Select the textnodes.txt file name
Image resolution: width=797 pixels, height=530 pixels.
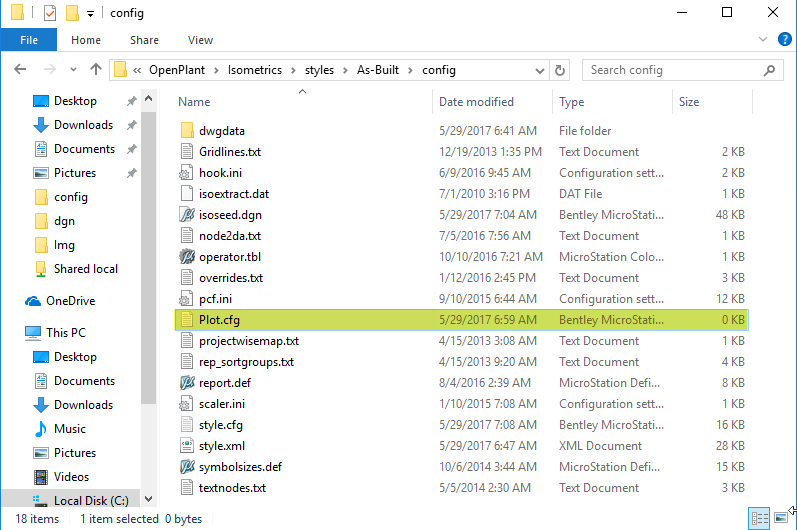(232, 488)
